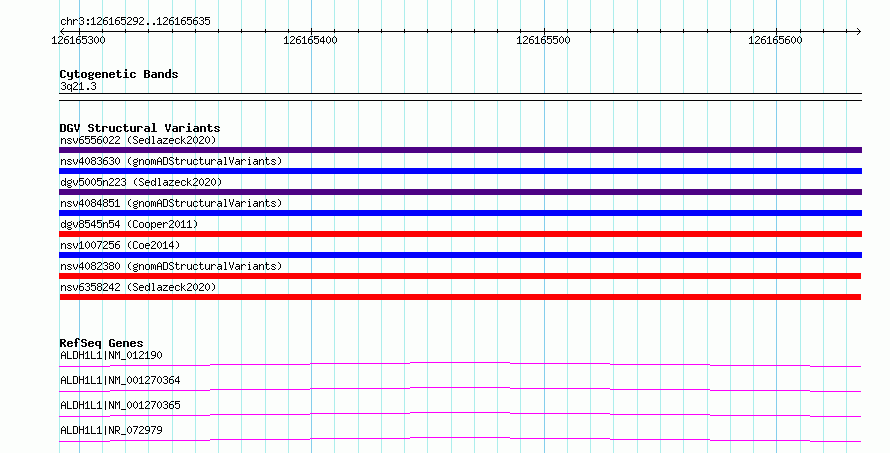Image resolution: width=890 pixels, height=453 pixels.
Task: Open variant nsv1007256 (Coe2014) label
Action: [x=120, y=245]
